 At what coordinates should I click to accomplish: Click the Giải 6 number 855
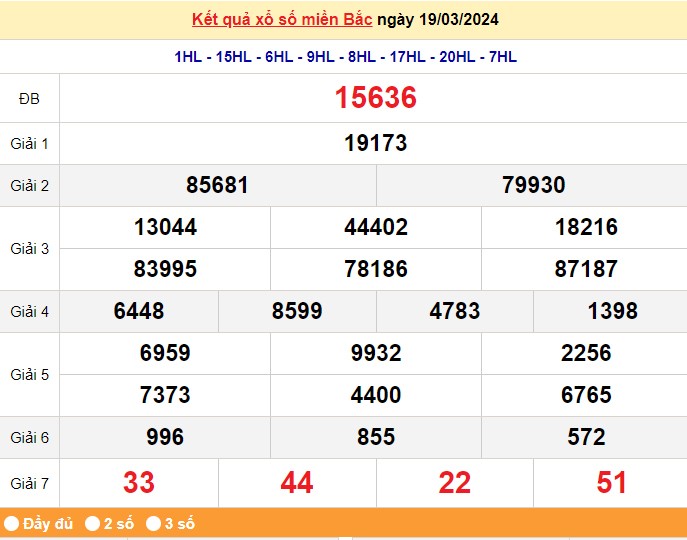[376, 437]
